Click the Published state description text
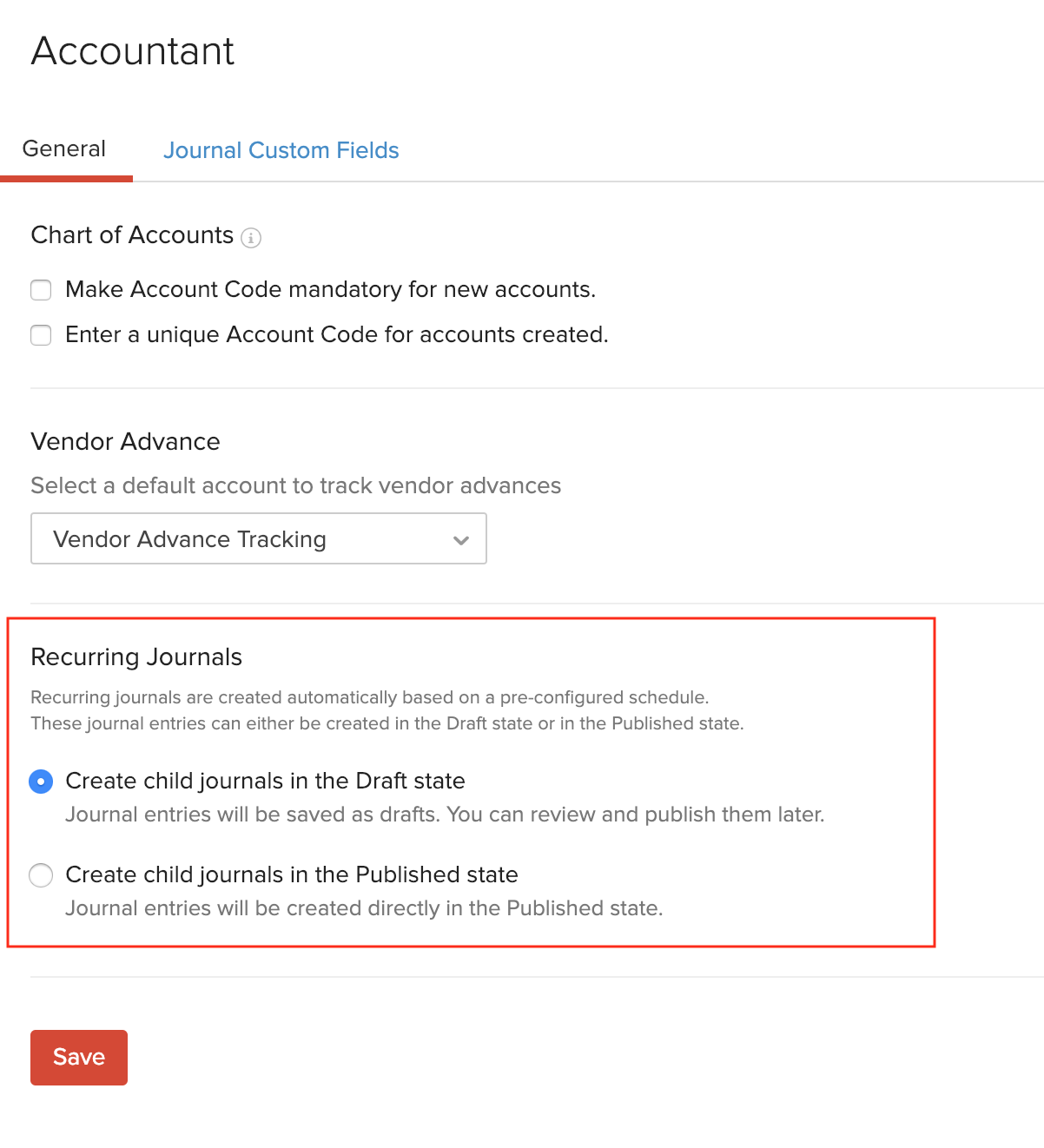This screenshot has width=1044, height=1148. tap(363, 908)
